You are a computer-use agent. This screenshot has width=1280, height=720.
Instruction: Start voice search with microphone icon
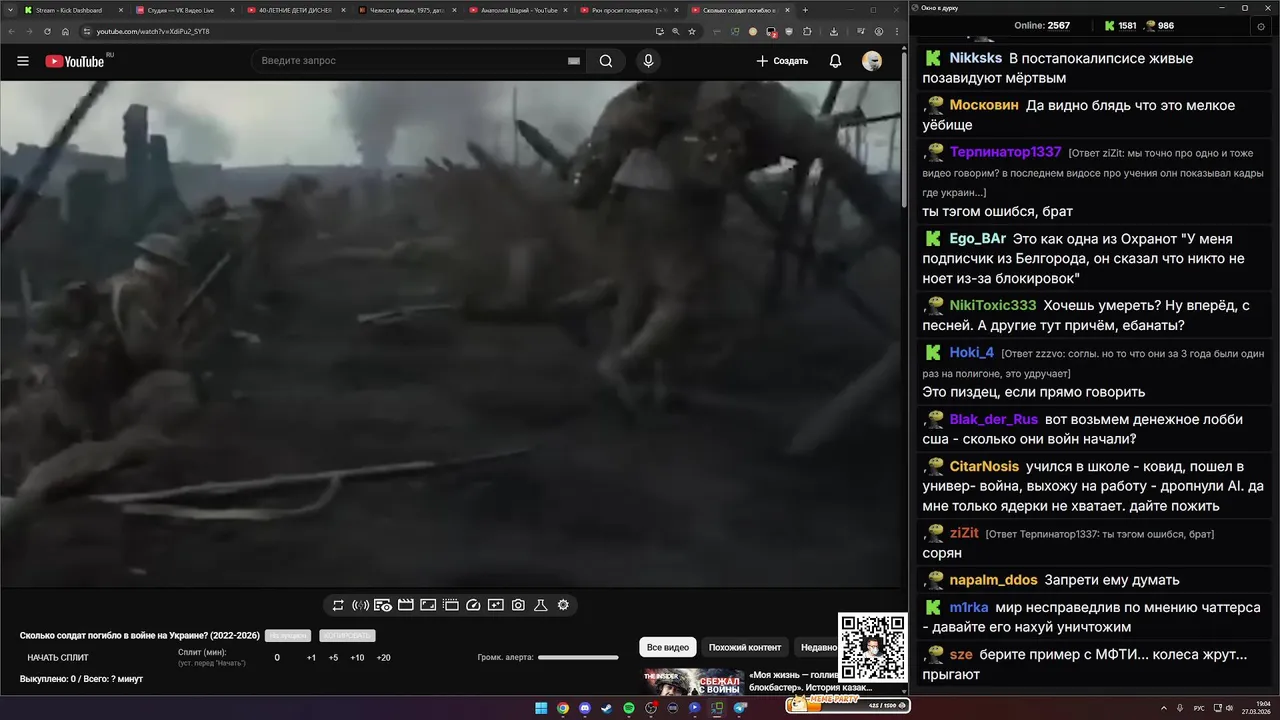[x=648, y=61]
